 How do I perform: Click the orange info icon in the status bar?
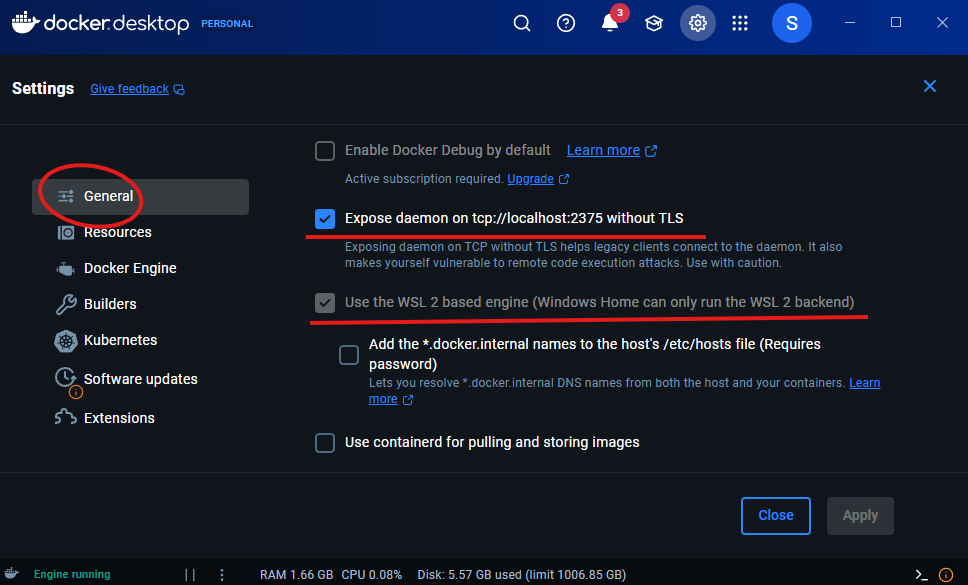tap(945, 575)
